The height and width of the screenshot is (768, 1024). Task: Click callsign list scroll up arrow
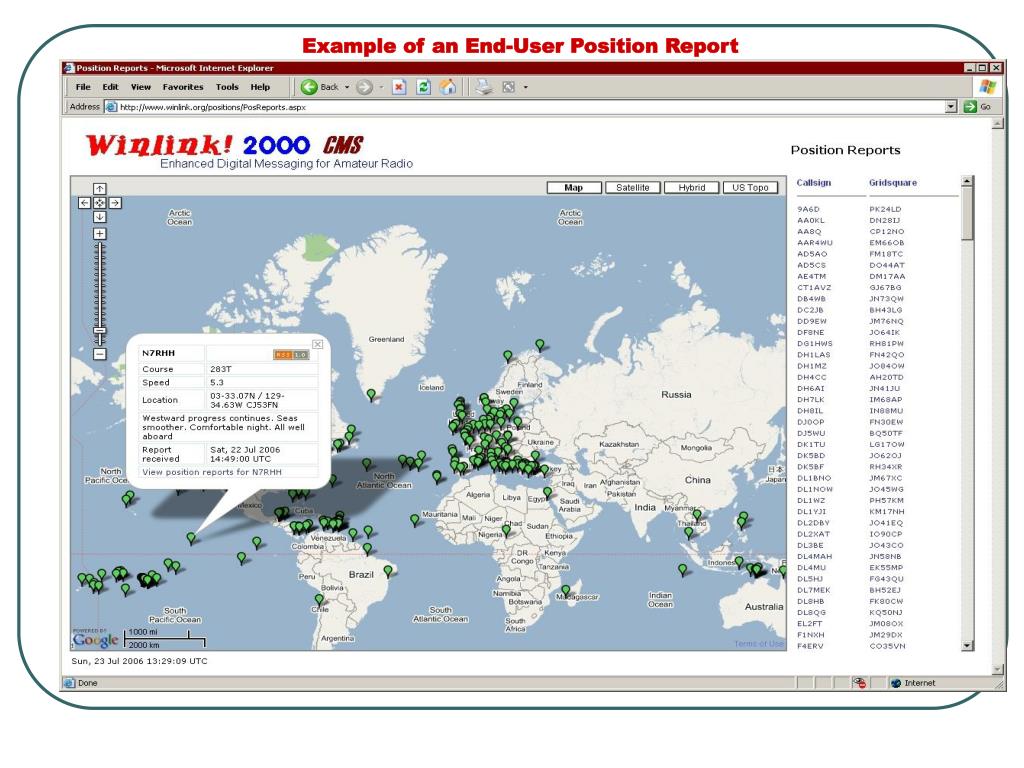tap(967, 182)
